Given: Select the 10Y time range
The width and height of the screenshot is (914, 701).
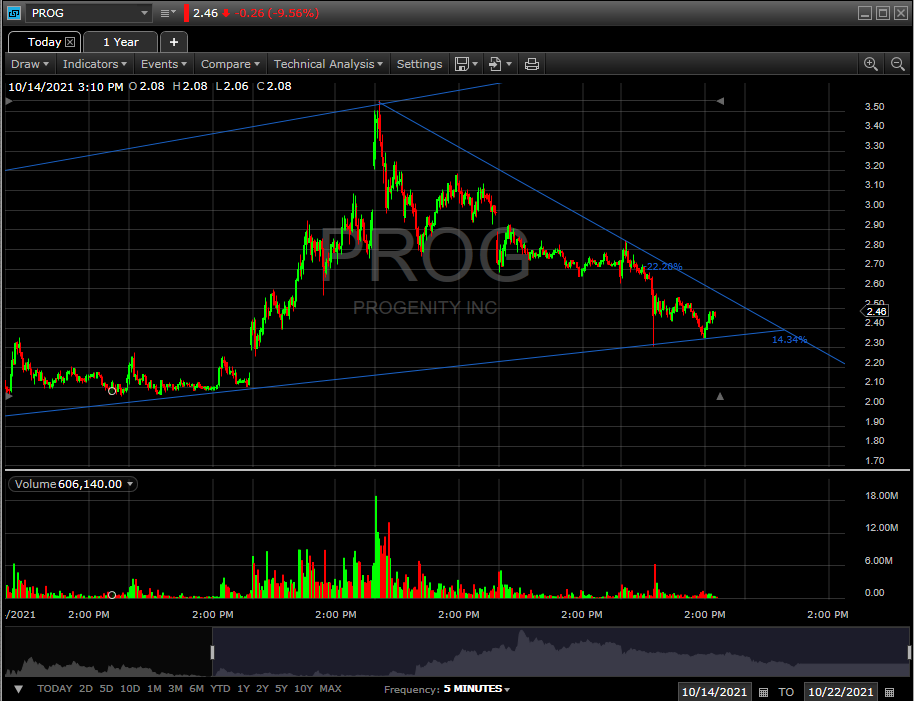Looking at the screenshot, I should (x=303, y=689).
